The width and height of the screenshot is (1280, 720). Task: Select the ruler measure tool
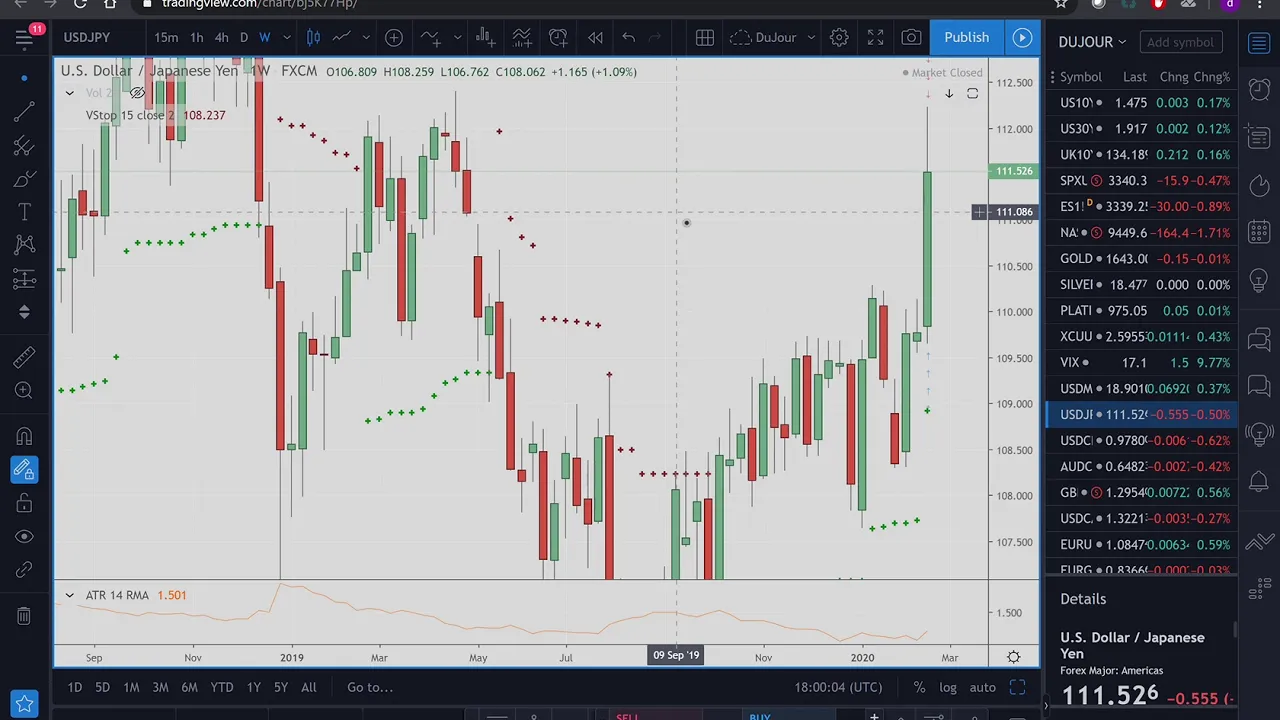24,358
